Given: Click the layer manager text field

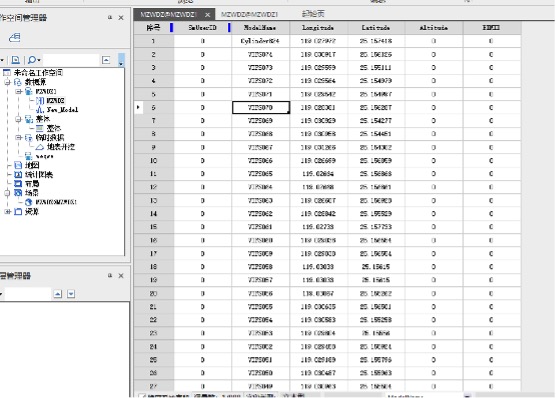Looking at the screenshot, I should [x=27, y=294].
